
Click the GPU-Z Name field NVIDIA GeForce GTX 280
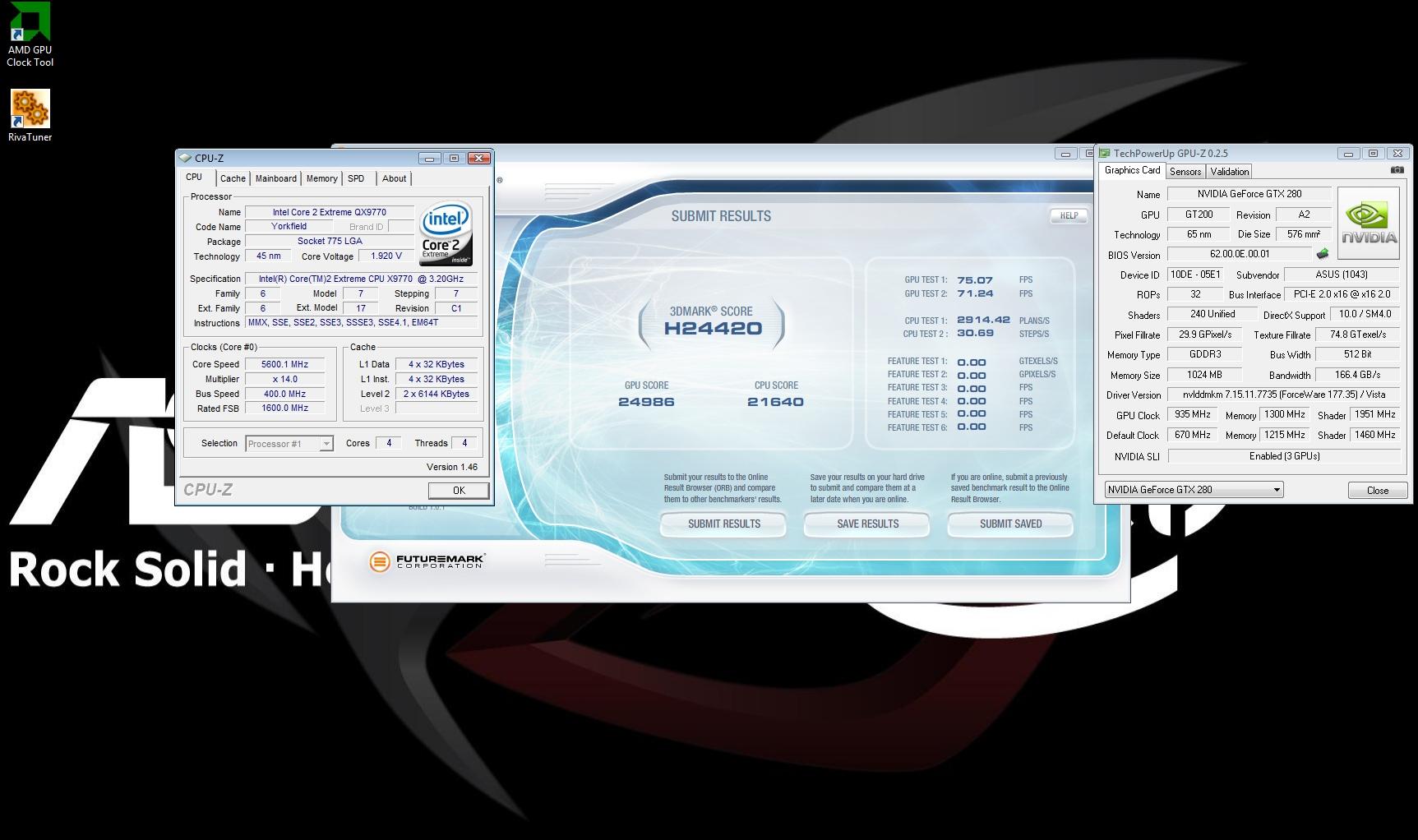(1249, 194)
